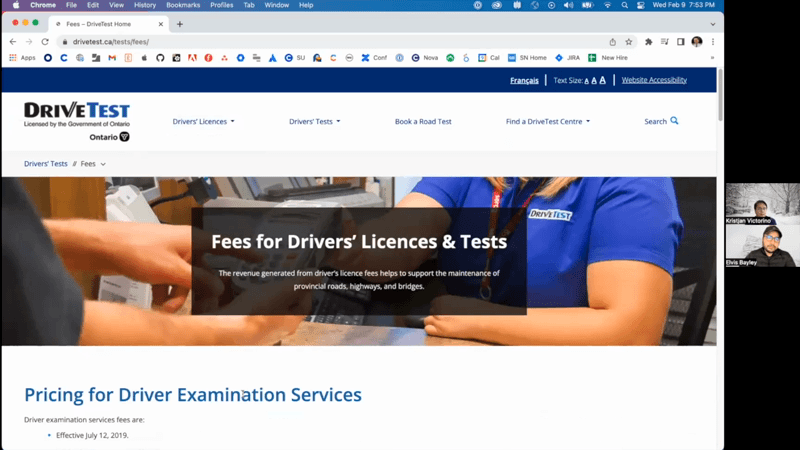Open the Chrome File menu

71,5
